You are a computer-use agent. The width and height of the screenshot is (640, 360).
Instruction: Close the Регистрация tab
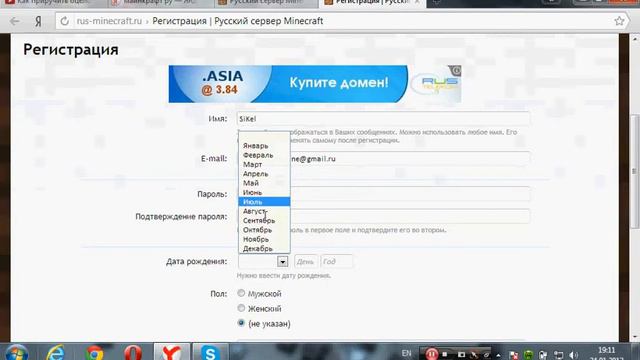point(417,2)
